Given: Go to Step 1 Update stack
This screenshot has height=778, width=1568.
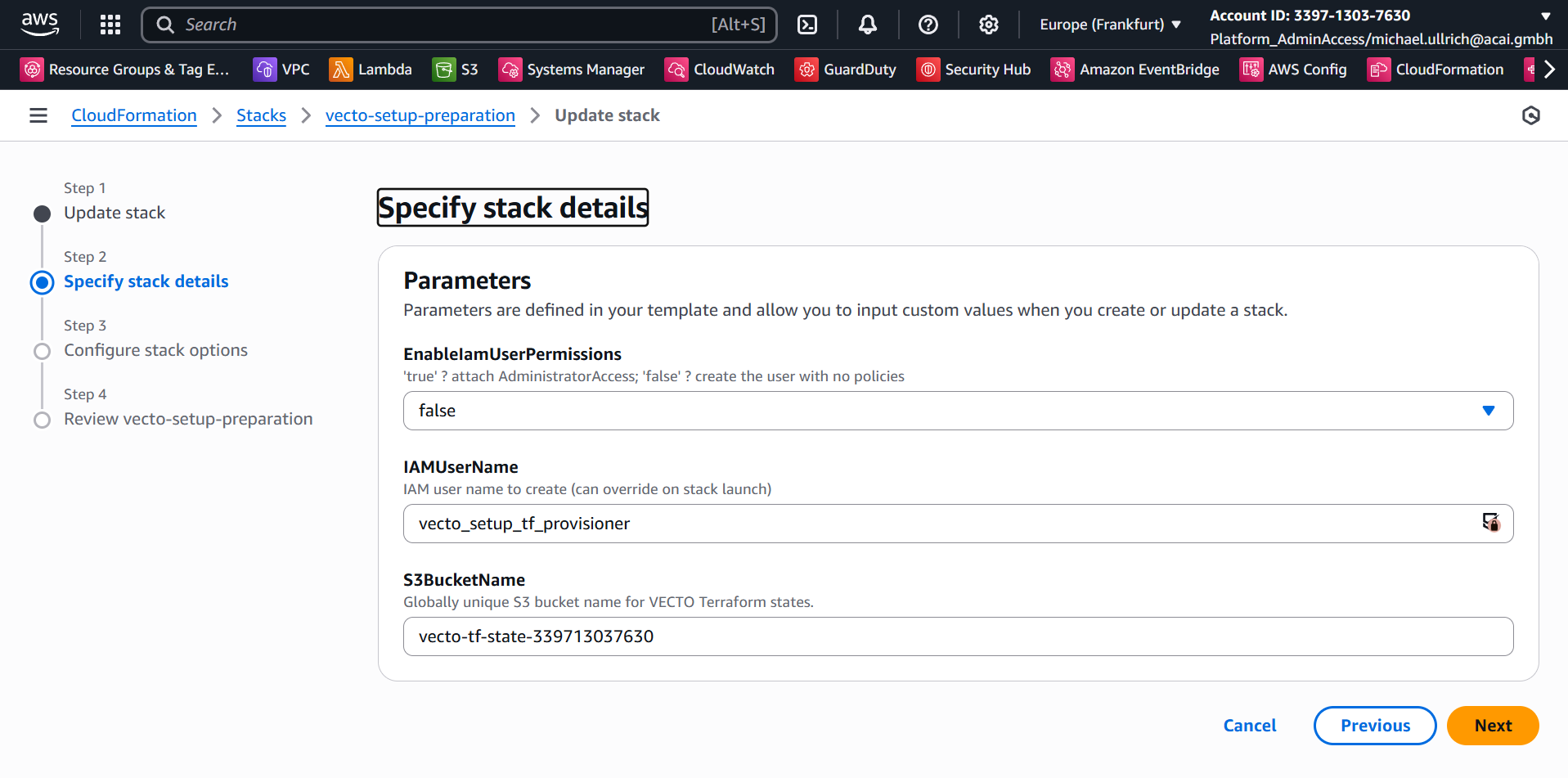Looking at the screenshot, I should click(115, 213).
